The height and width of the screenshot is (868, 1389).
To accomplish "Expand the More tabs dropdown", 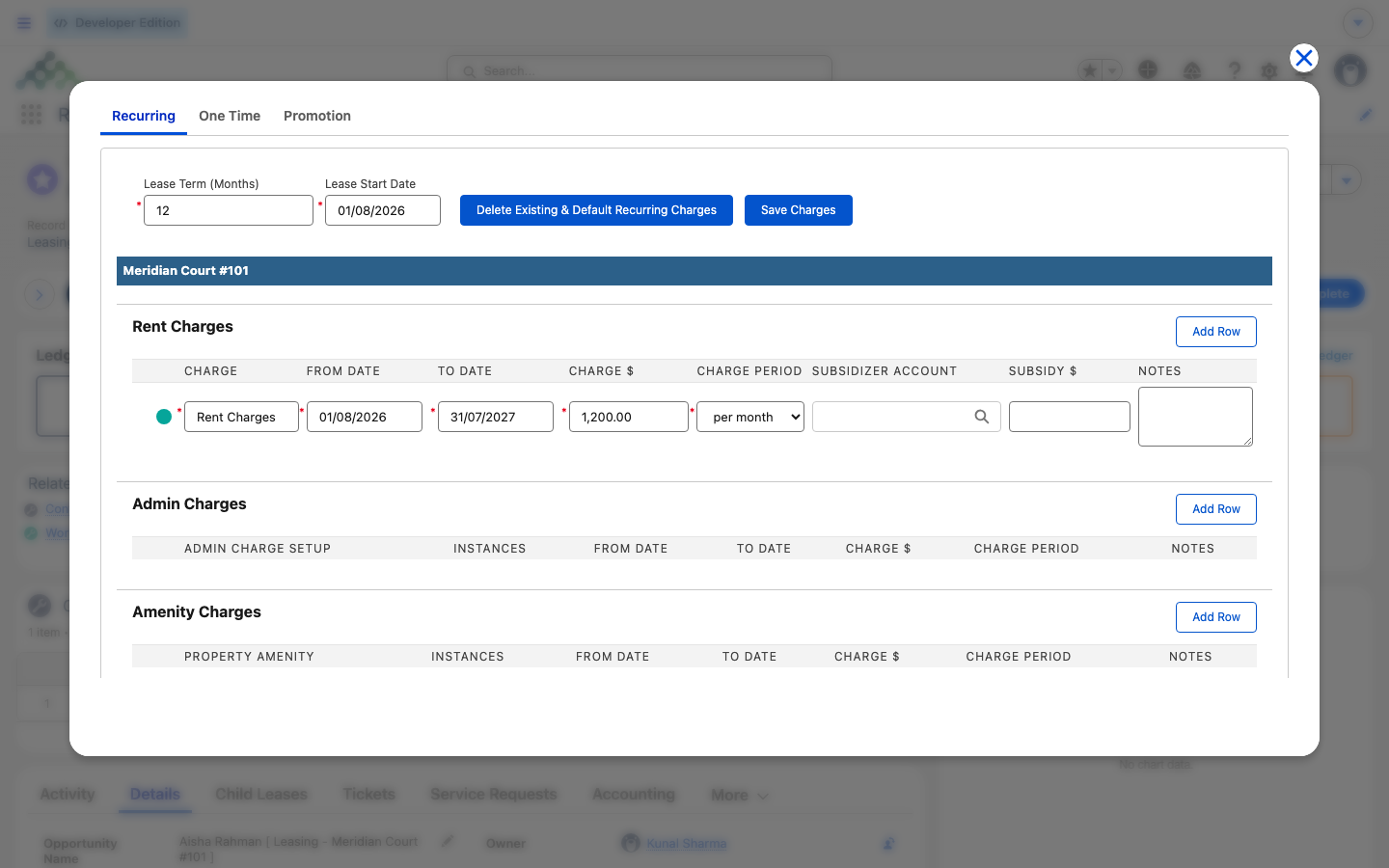I will (x=740, y=796).
